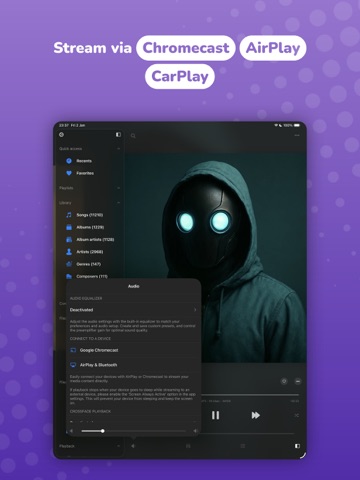
Task: Open the Genres list
Action: [x=83, y=264]
